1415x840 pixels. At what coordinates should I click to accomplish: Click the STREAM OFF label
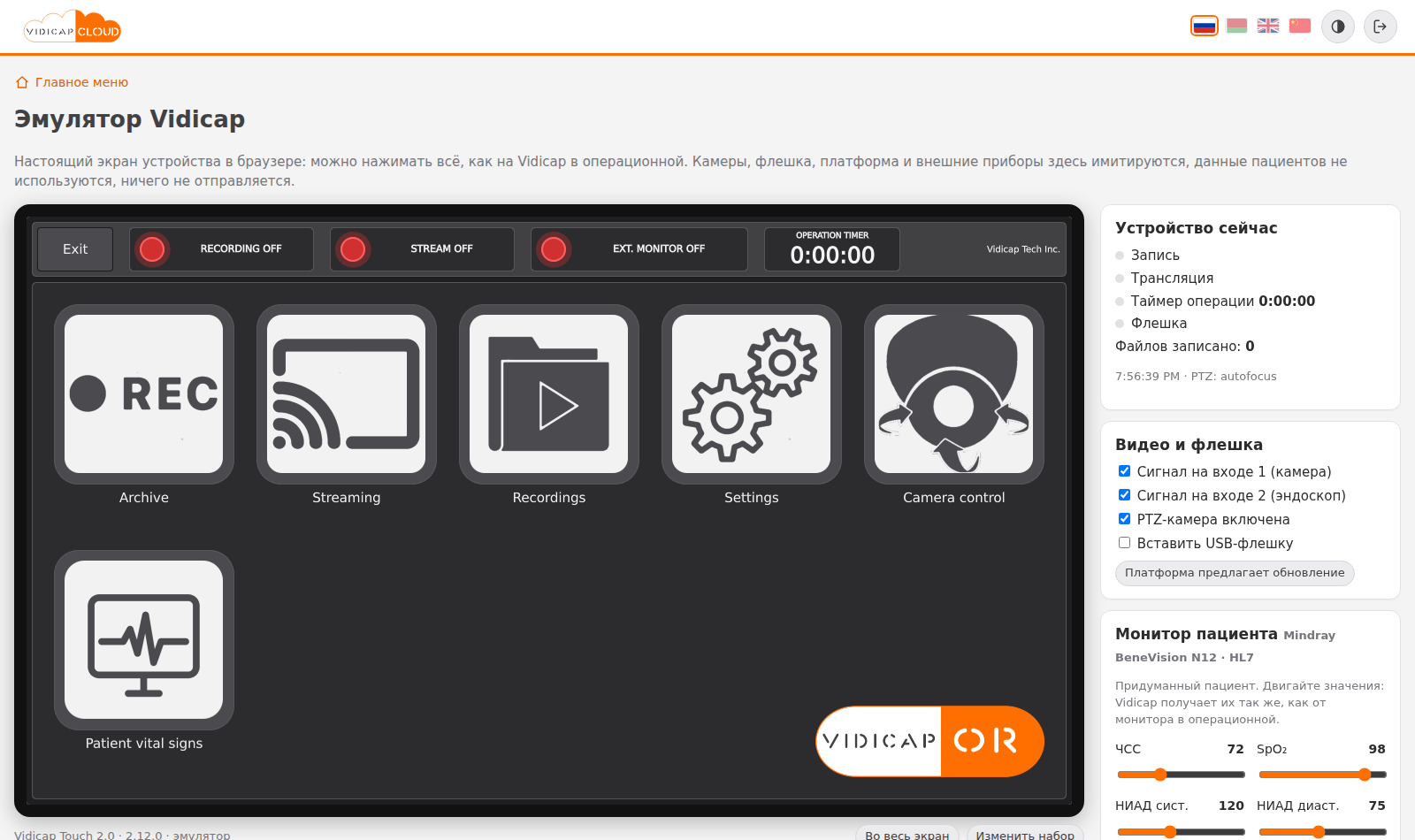(441, 249)
